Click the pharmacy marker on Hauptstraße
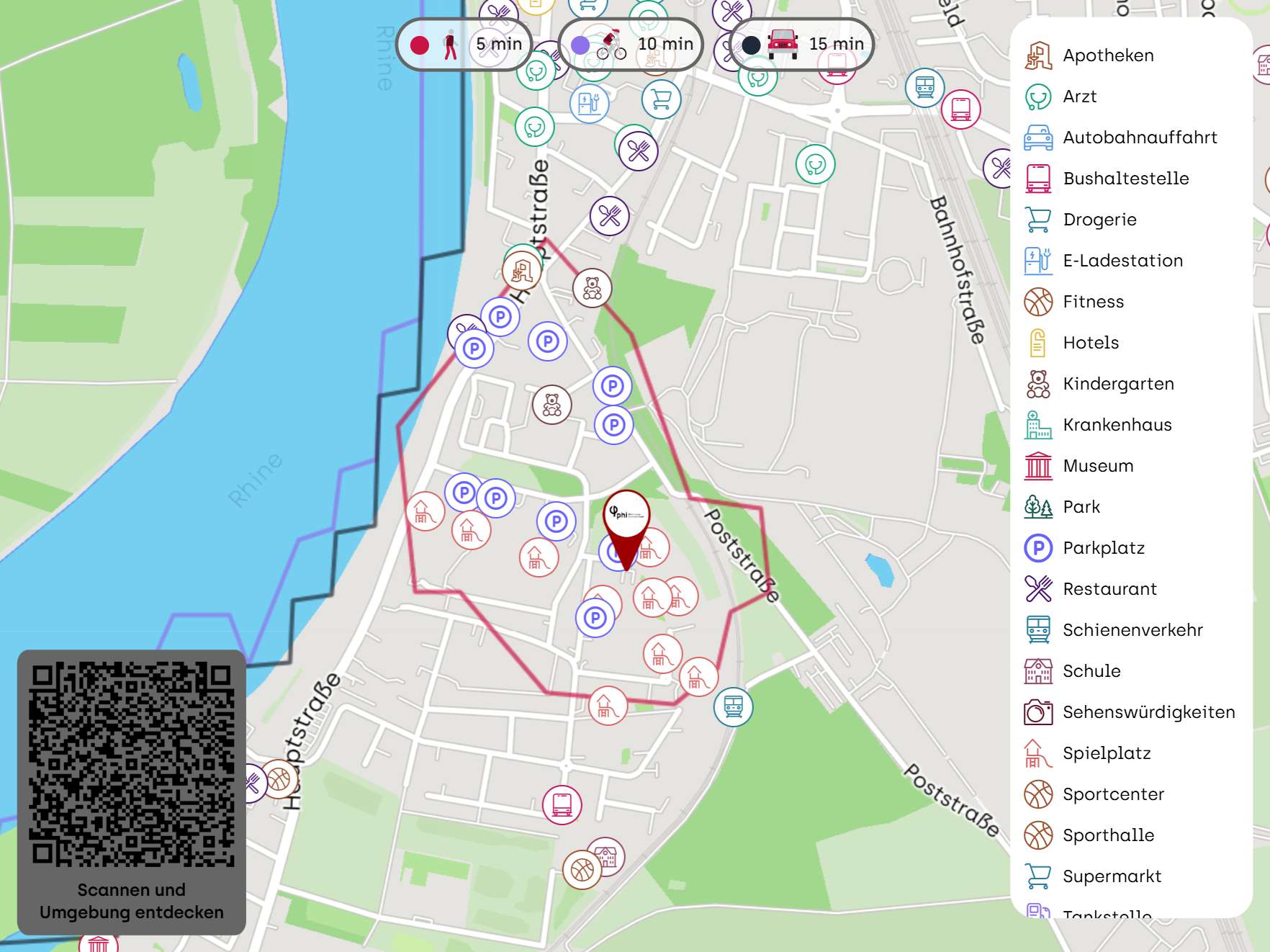Viewport: 1270px width, 952px height. pyautogui.click(x=522, y=271)
